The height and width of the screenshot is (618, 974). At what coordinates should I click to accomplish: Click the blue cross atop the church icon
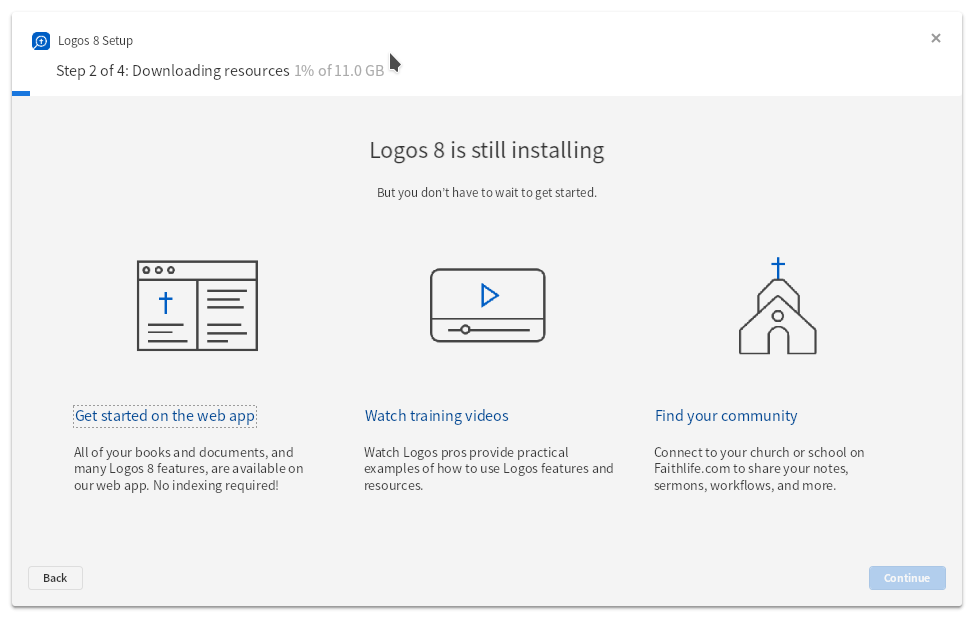(778, 268)
